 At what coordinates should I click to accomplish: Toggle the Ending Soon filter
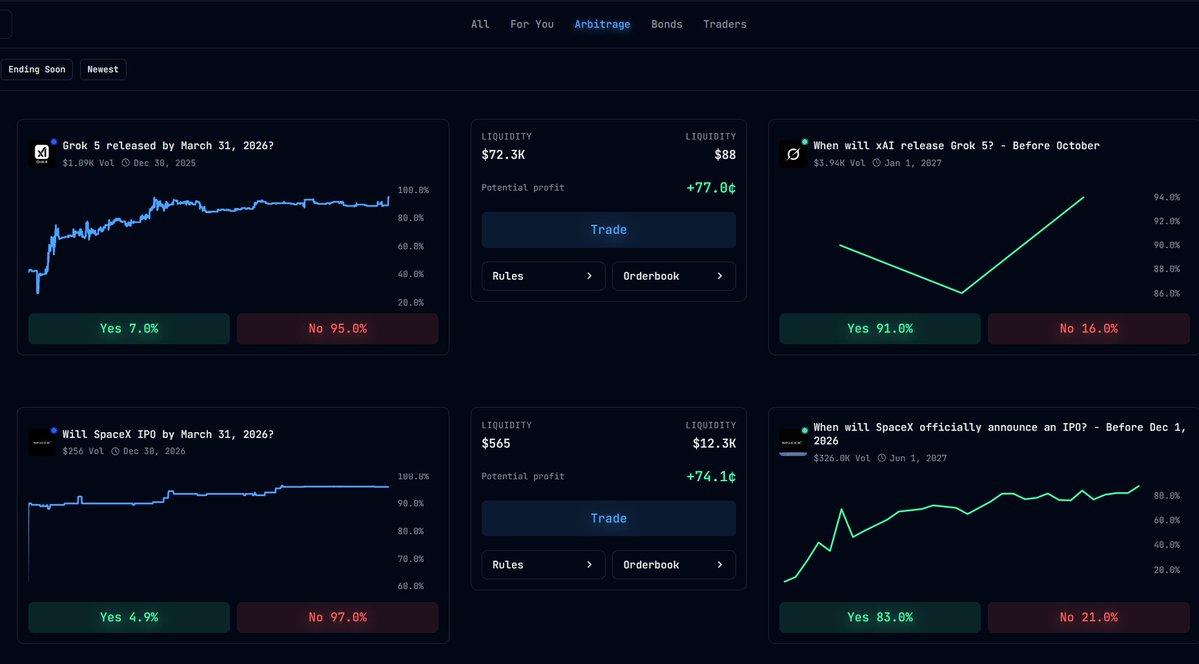(37, 69)
